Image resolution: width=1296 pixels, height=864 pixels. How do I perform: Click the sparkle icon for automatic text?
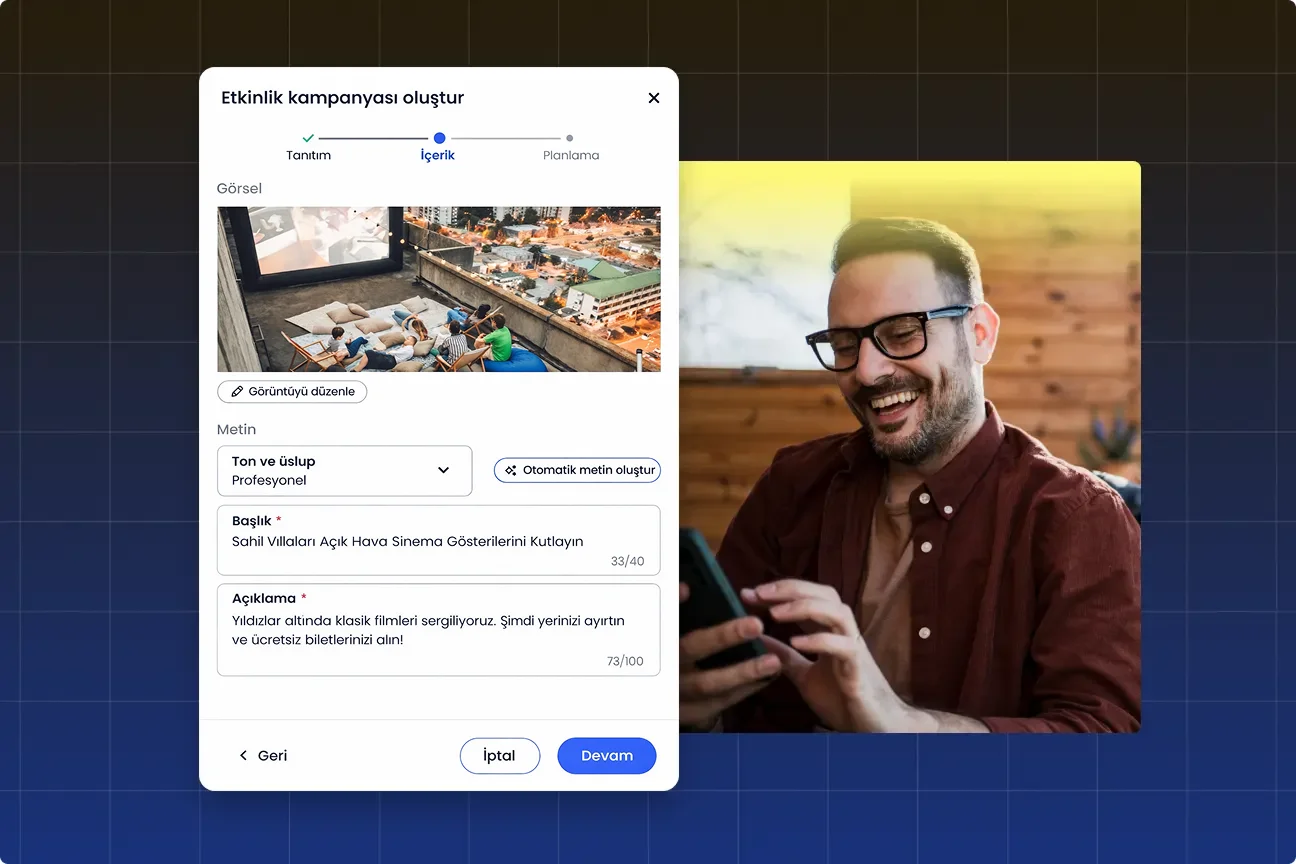coord(511,470)
